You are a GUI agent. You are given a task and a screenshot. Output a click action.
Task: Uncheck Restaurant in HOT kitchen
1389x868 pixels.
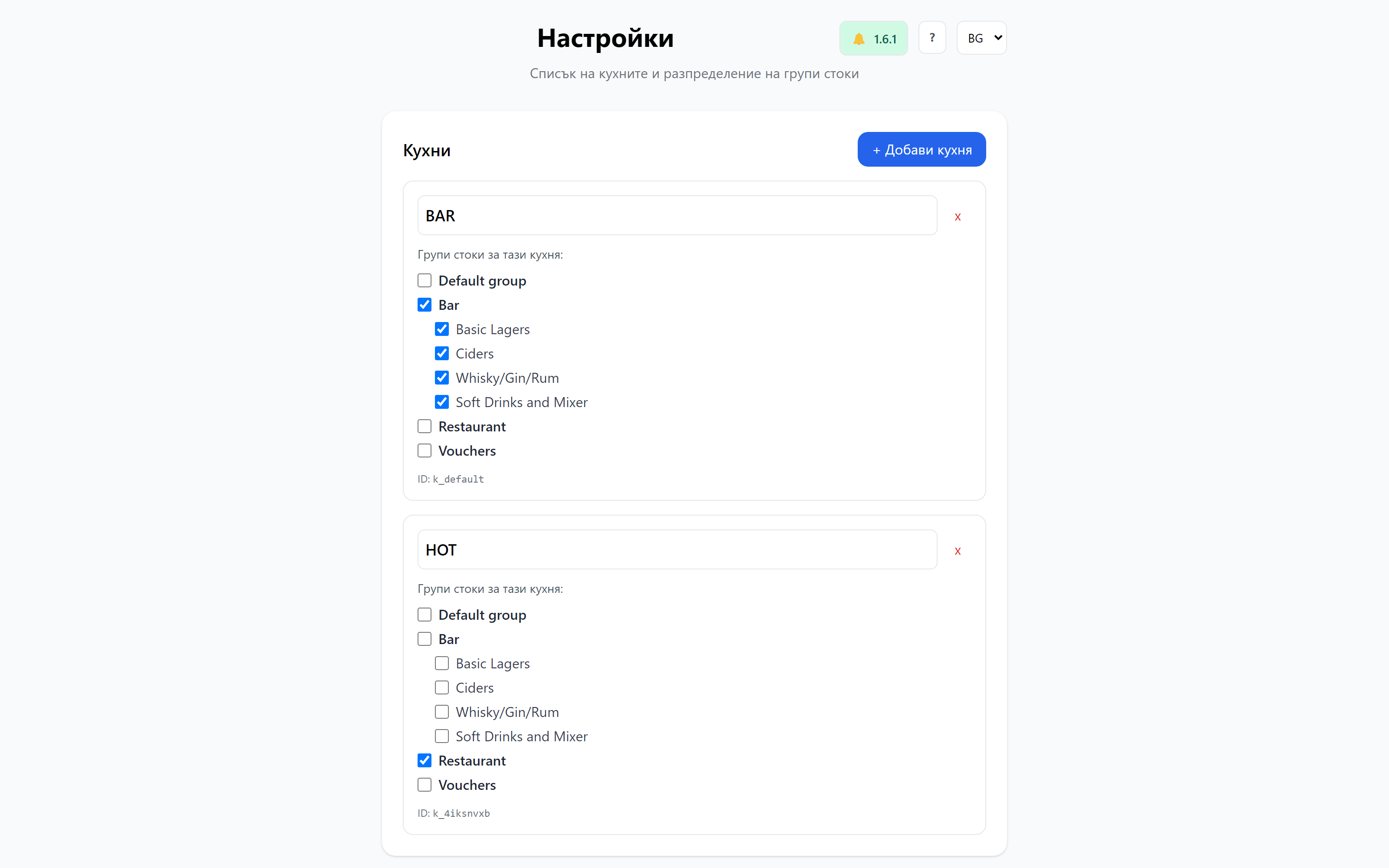(424, 760)
